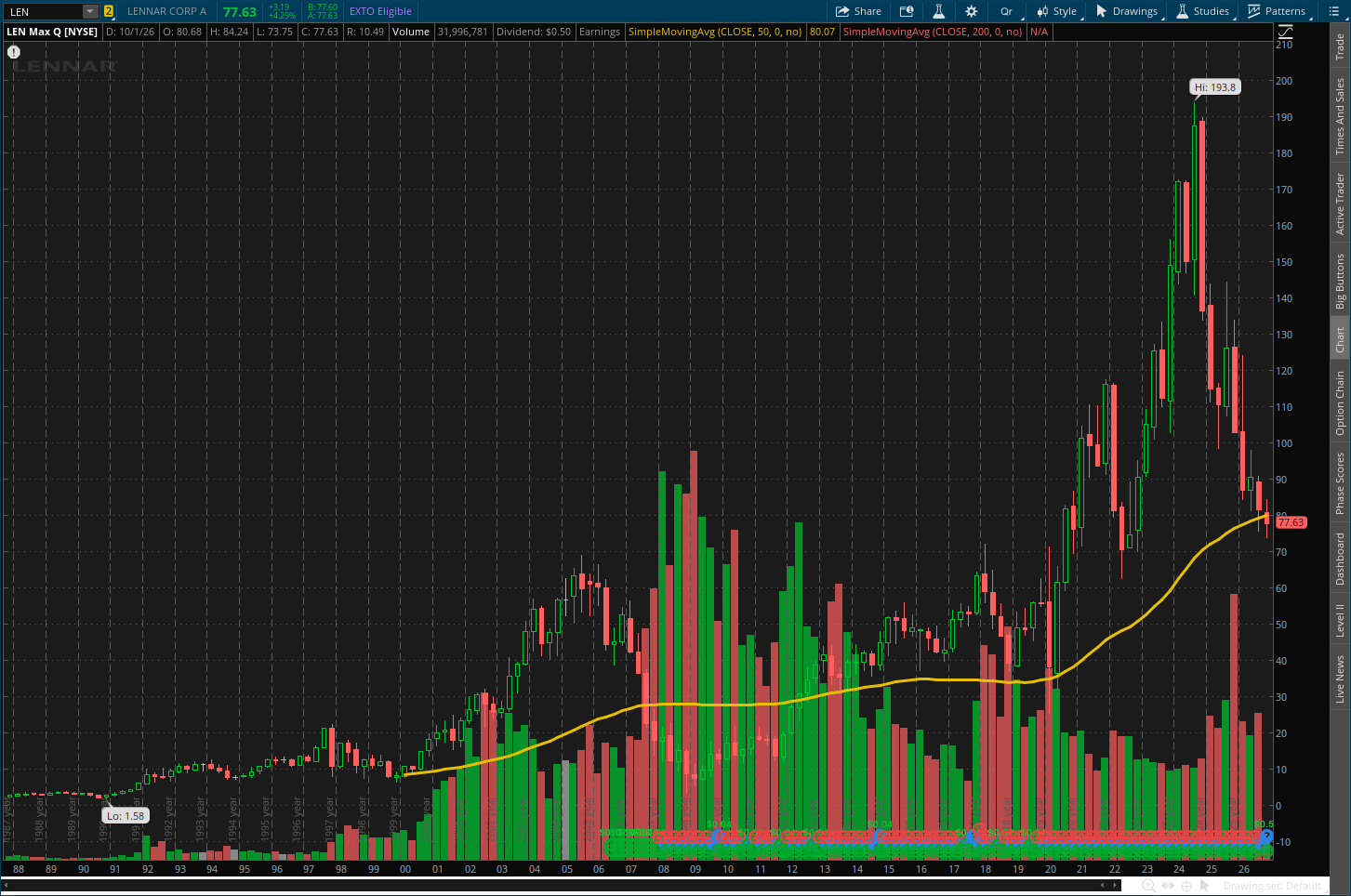Screen dimensions: 1351x896
Task: Click the scroll-right arrow on time scrollbar
Action: coord(1115,885)
